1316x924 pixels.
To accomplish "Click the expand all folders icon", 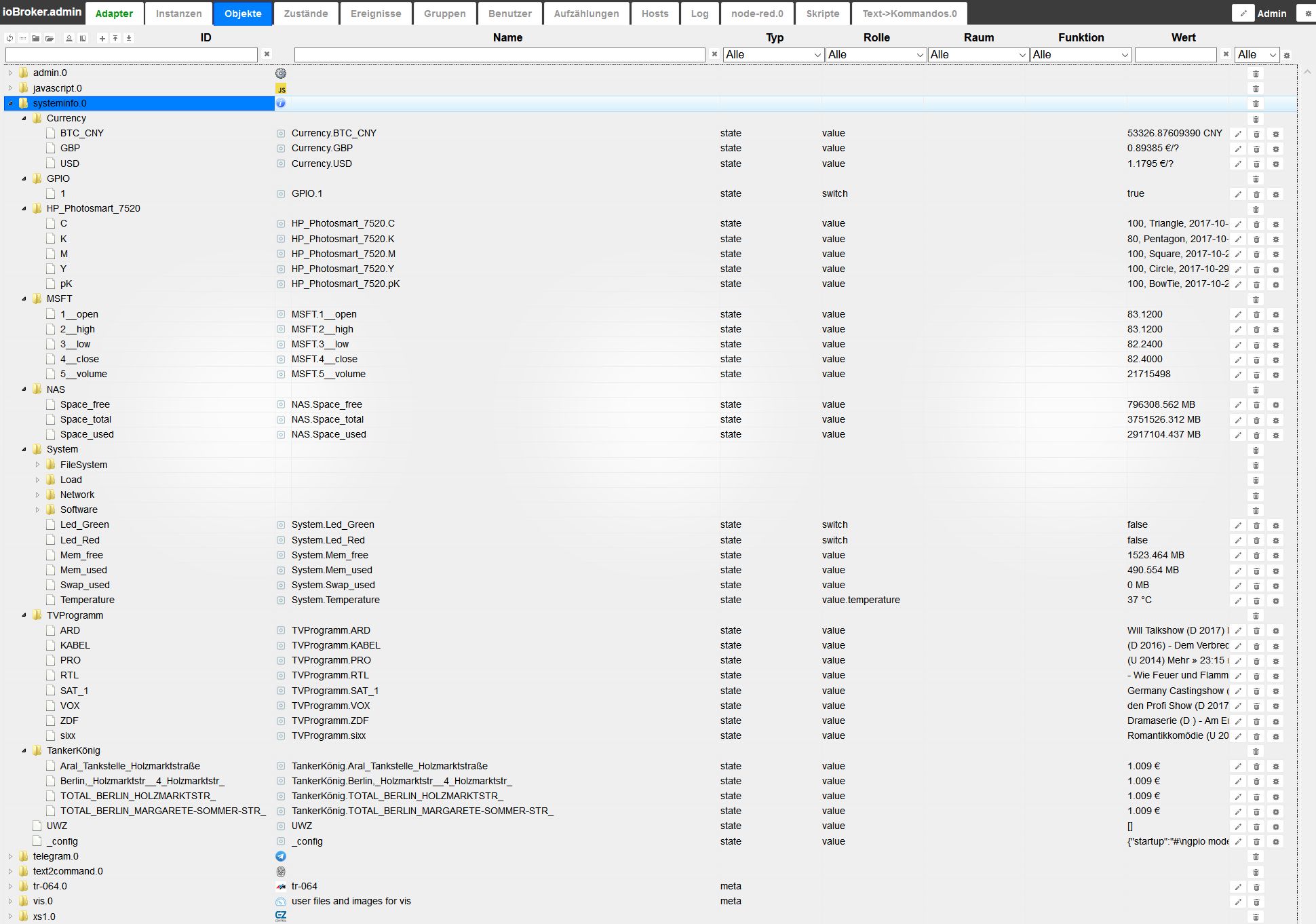I will pos(50,38).
